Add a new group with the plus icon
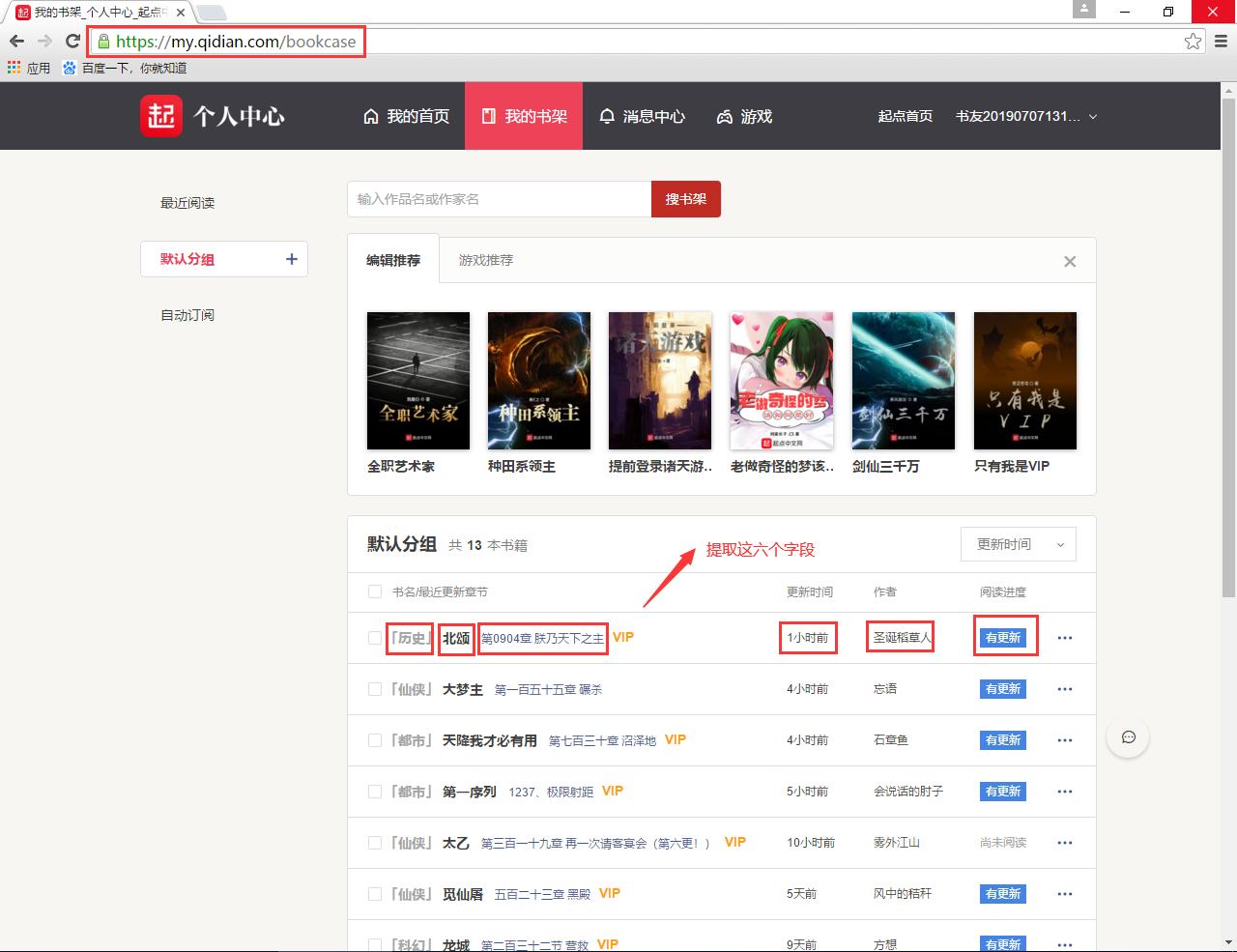 [x=292, y=259]
